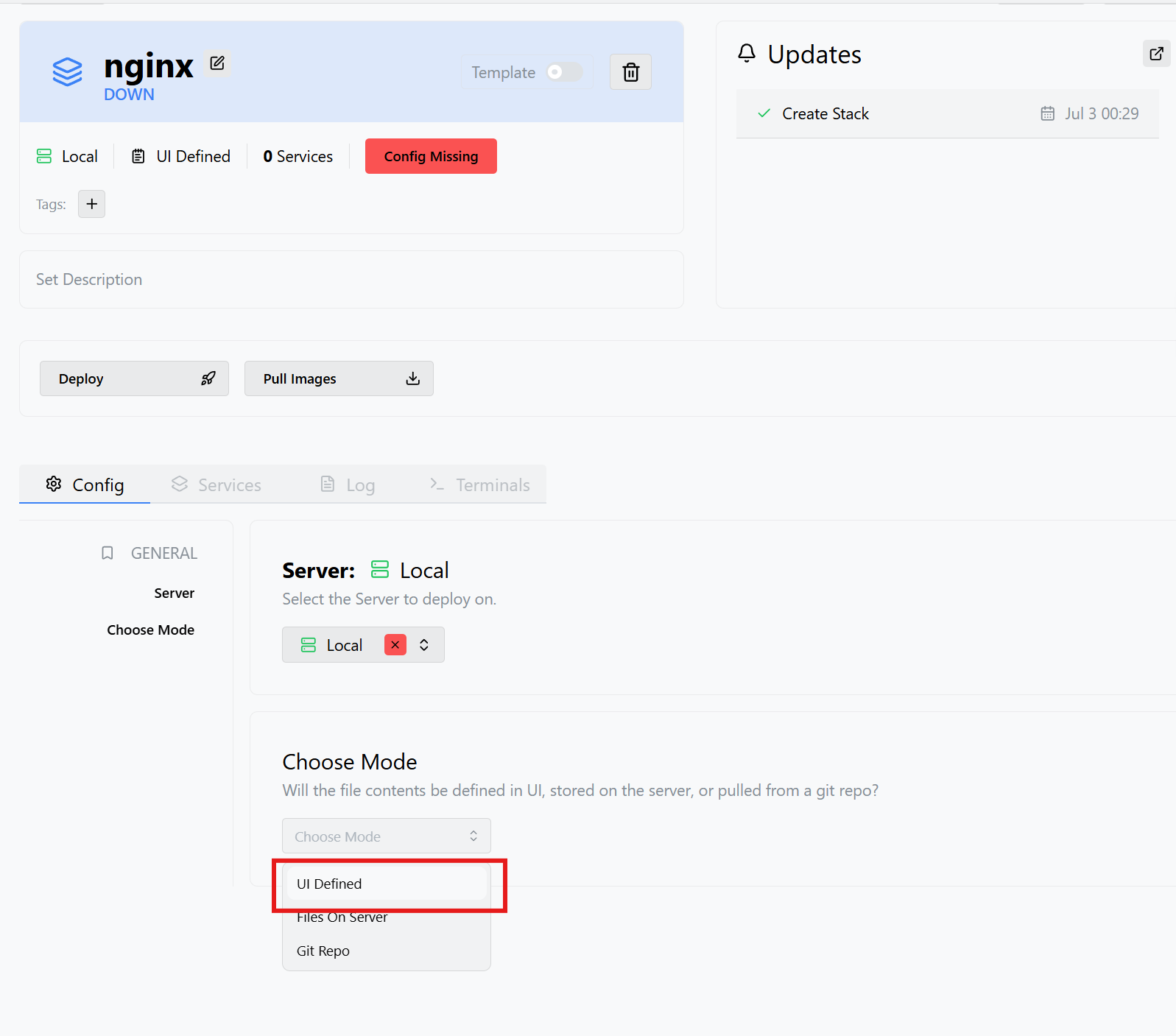The height and width of the screenshot is (1036, 1176).
Task: Click the bell icon next to Updates
Action: pos(747,53)
